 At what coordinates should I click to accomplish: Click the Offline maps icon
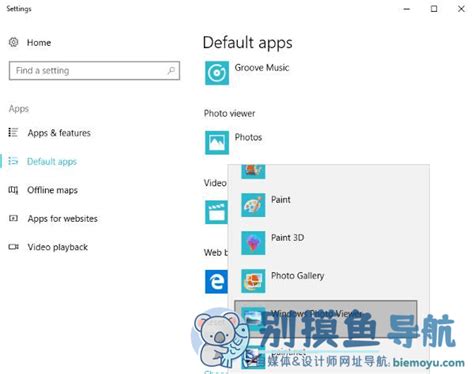[13, 190]
